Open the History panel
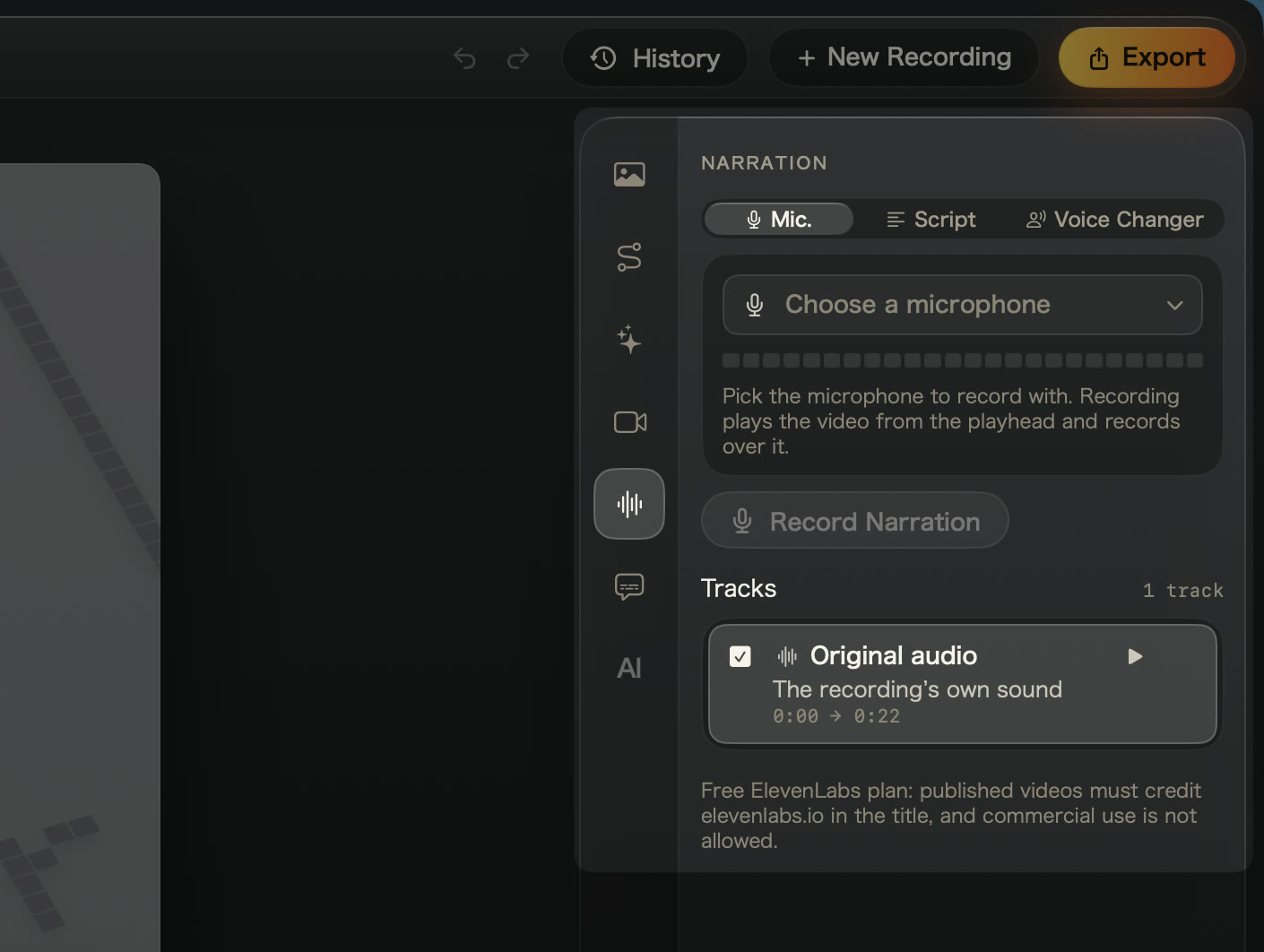The height and width of the screenshot is (952, 1264). [x=655, y=58]
